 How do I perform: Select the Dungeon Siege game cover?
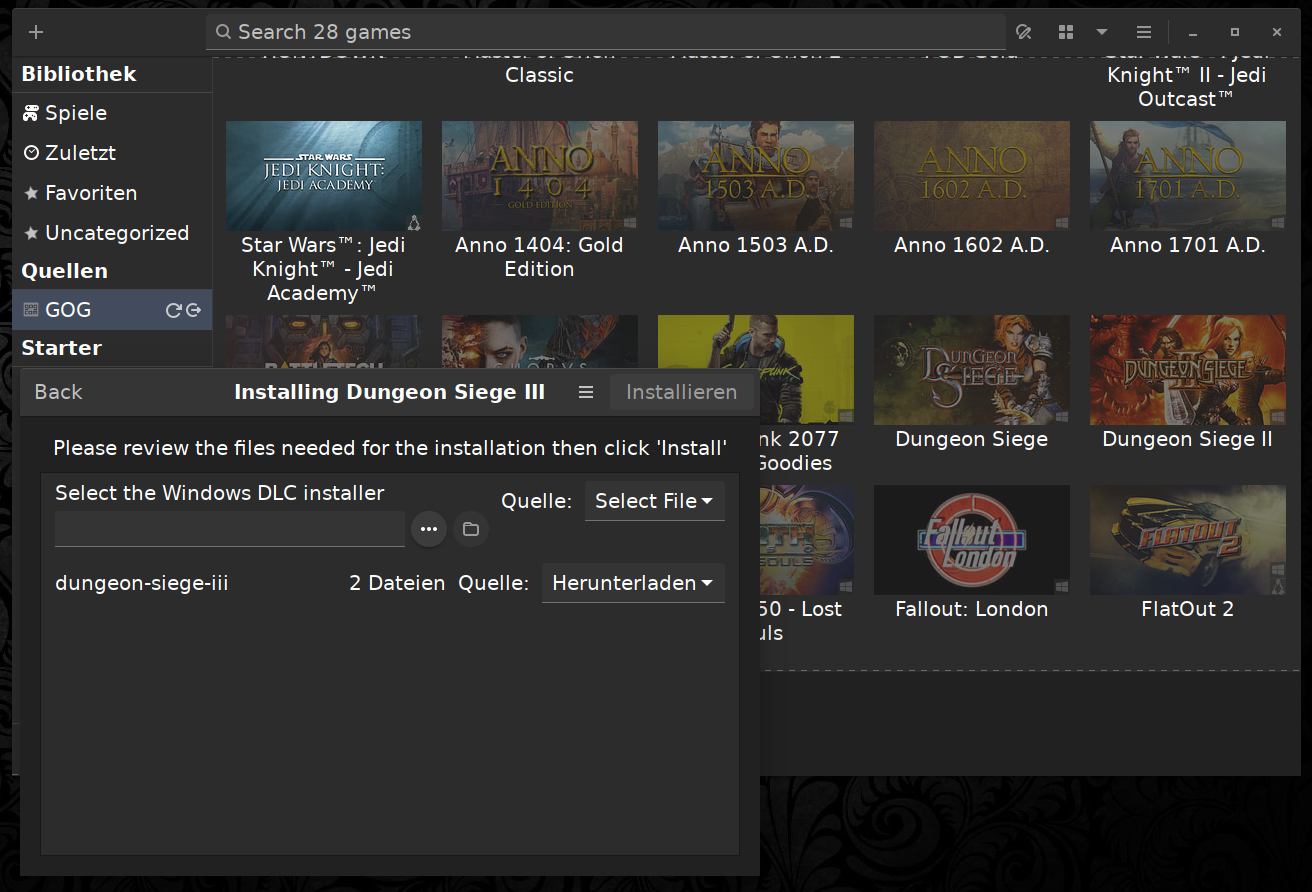(972, 370)
